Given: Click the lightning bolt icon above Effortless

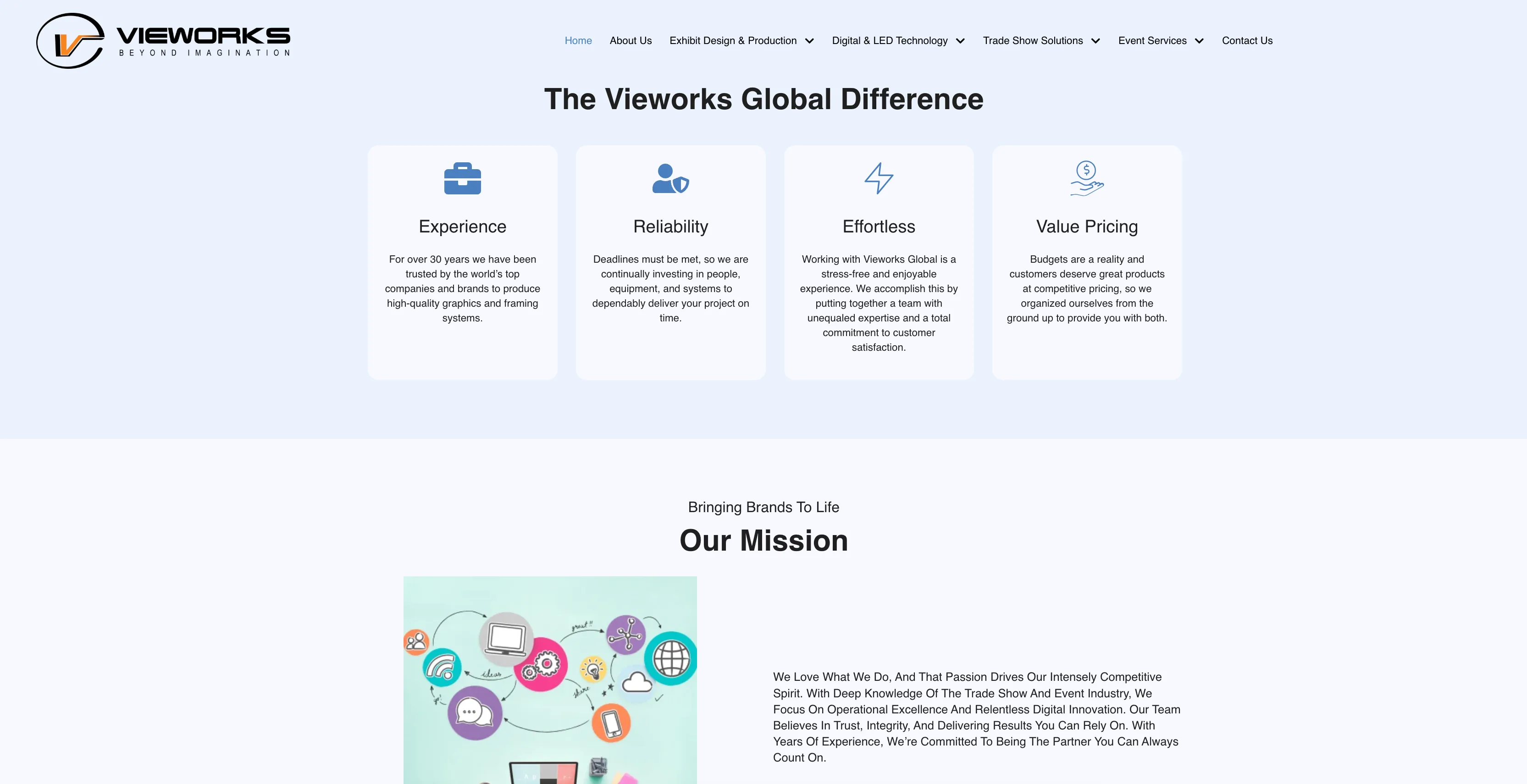Looking at the screenshot, I should click(x=879, y=178).
